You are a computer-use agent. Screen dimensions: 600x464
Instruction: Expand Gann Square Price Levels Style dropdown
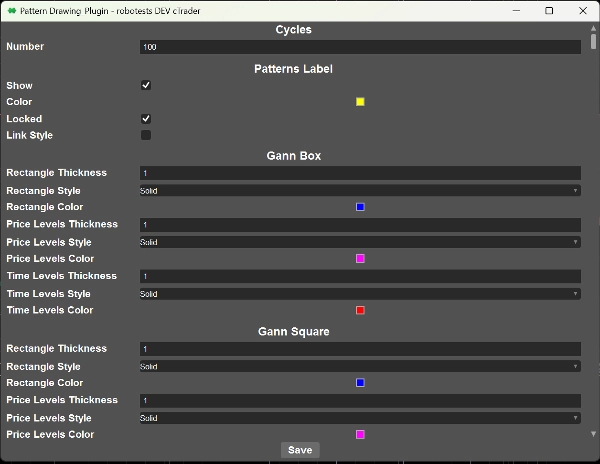pyautogui.click(x=360, y=418)
